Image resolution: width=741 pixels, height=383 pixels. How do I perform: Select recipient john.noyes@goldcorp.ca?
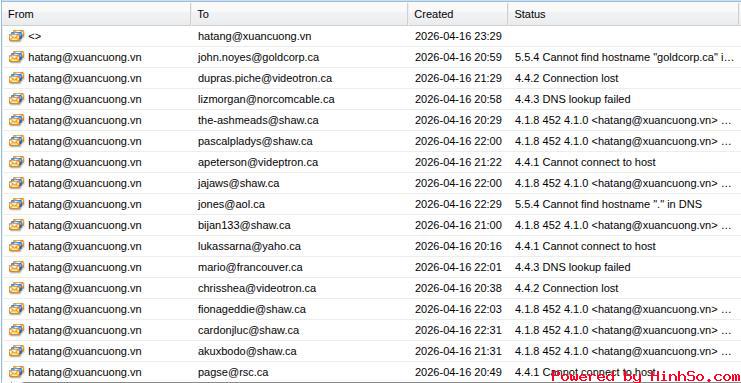(x=258, y=57)
